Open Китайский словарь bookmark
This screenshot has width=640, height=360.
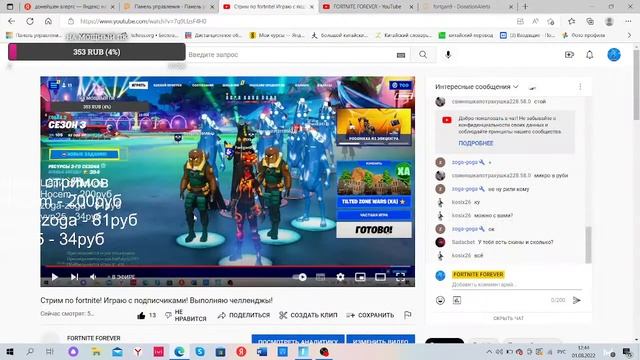tap(403, 36)
